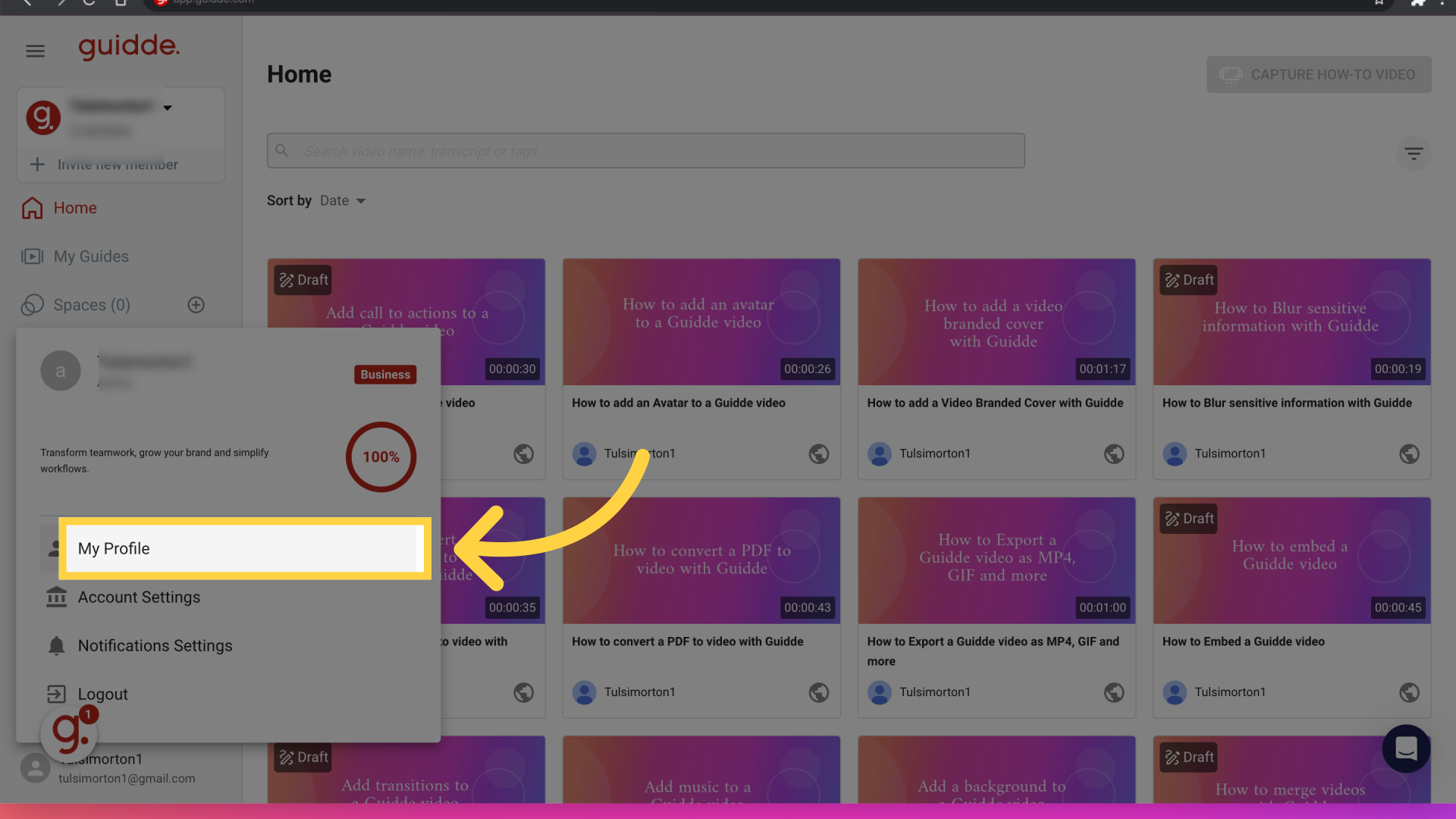Click author avatar on Branded Cover card
The height and width of the screenshot is (819, 1456).
879,453
